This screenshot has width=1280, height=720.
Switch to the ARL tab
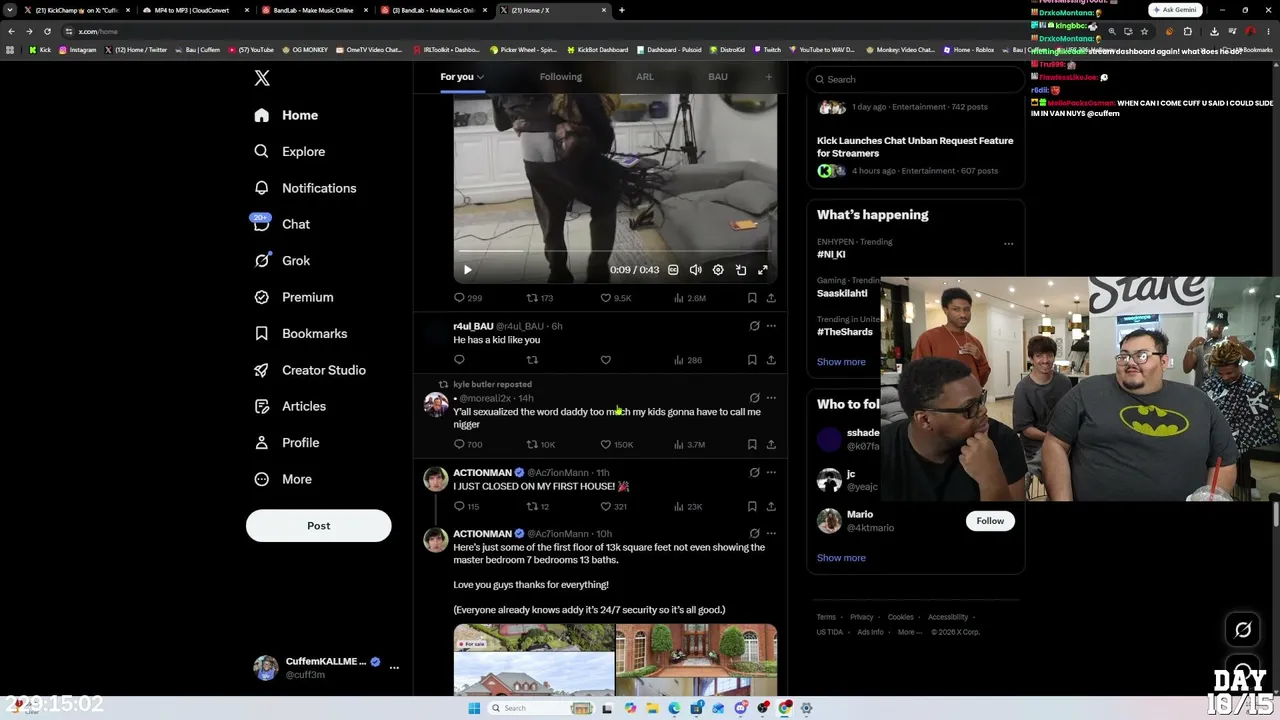[645, 77]
